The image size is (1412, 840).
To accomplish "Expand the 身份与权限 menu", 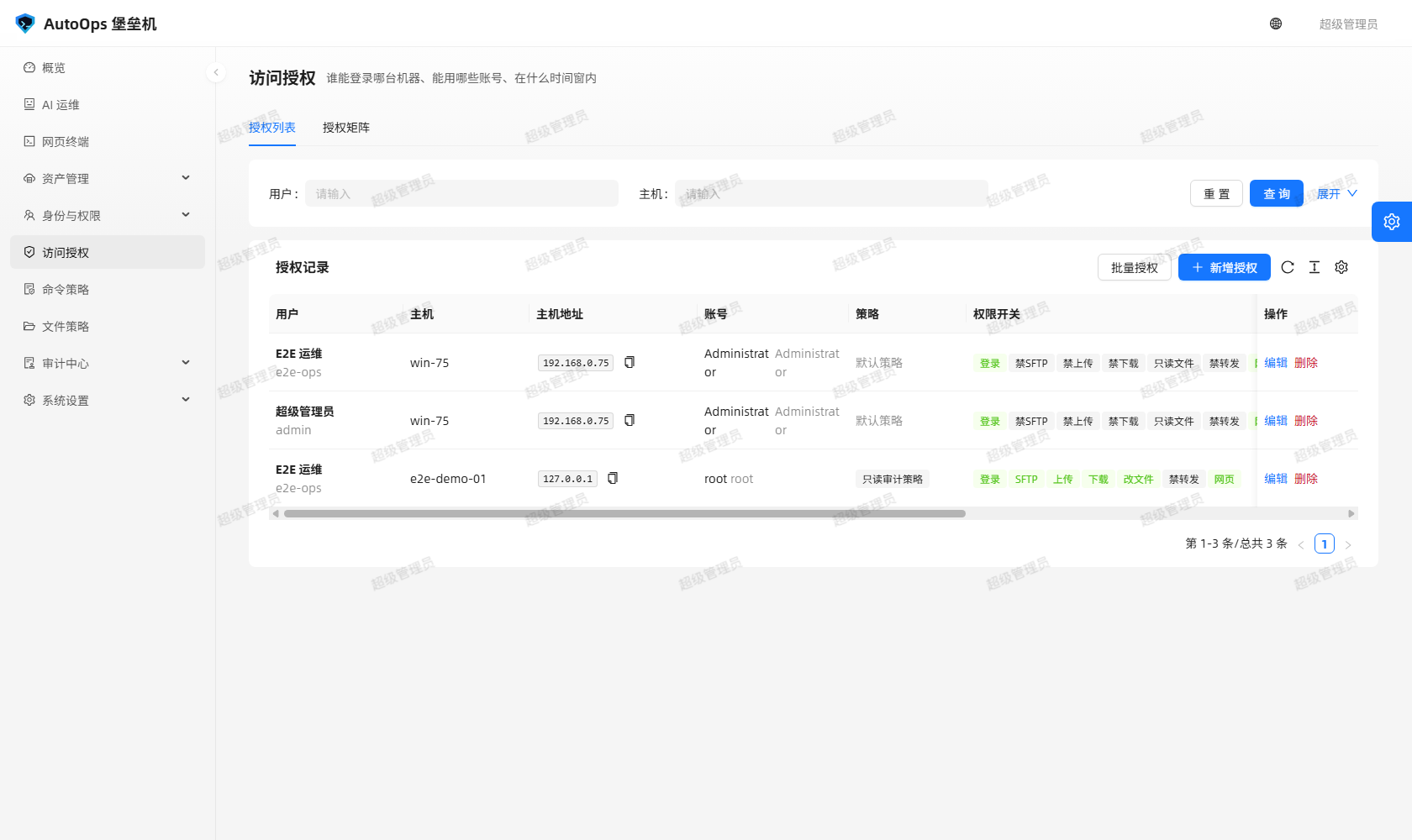I will tap(108, 216).
